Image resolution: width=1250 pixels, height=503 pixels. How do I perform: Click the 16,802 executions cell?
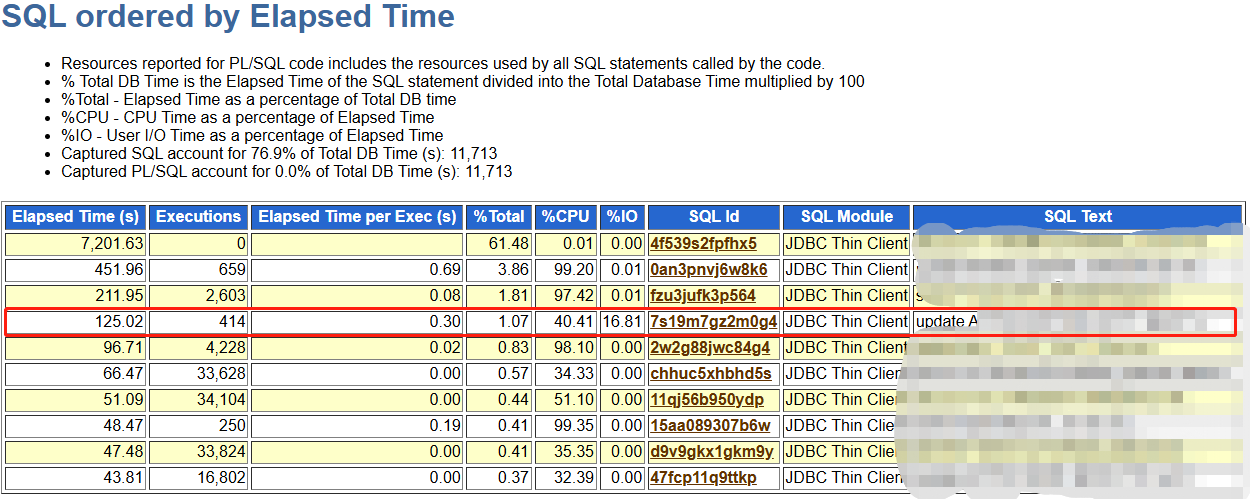tap(199, 478)
